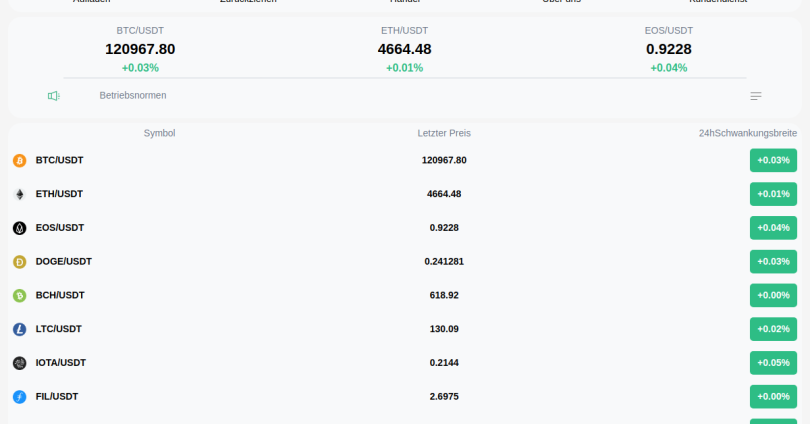Click the +0.03% badge for BTC/USDT row
The height and width of the screenshot is (424, 810).
tap(773, 160)
